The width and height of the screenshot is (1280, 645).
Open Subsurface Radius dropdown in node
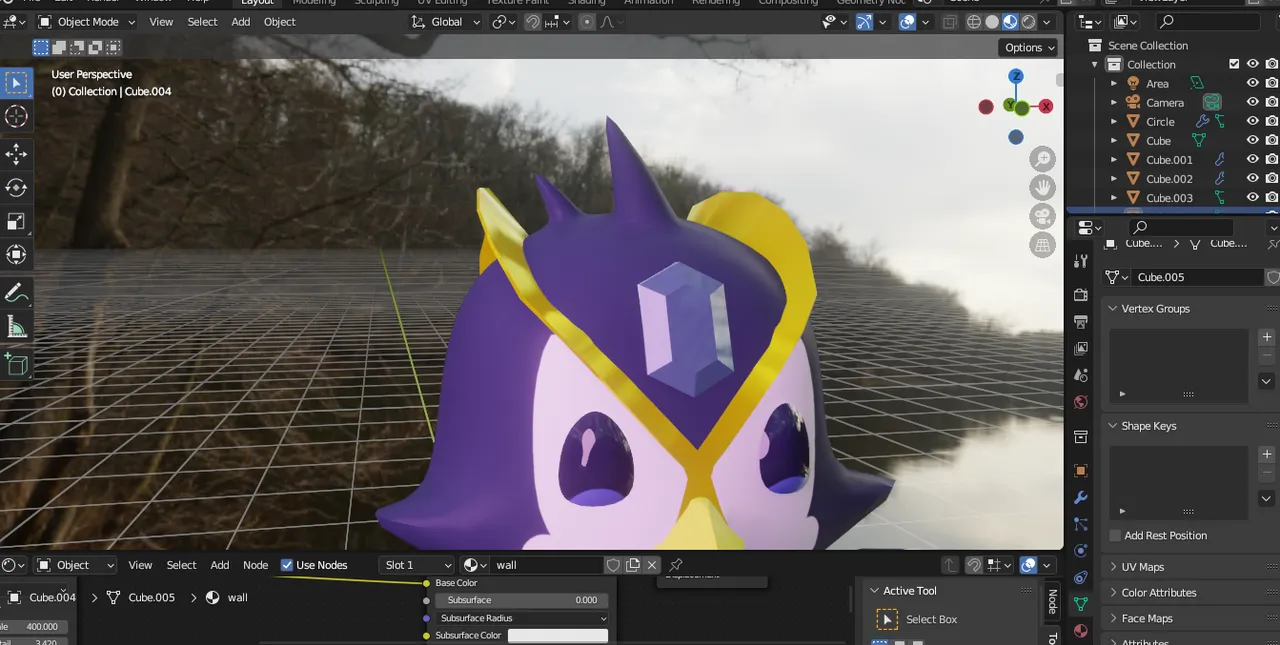coord(522,618)
